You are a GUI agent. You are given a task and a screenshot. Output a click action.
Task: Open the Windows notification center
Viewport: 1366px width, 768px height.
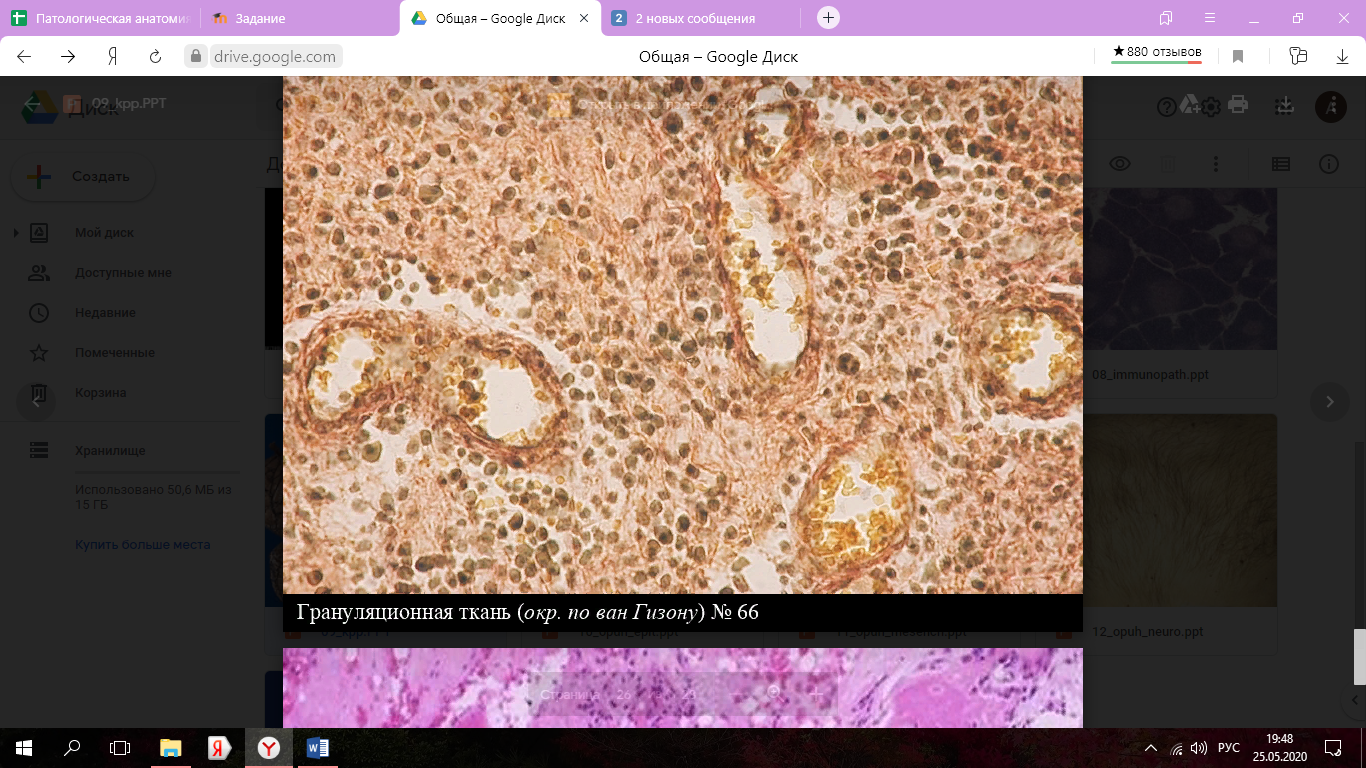[1333, 748]
